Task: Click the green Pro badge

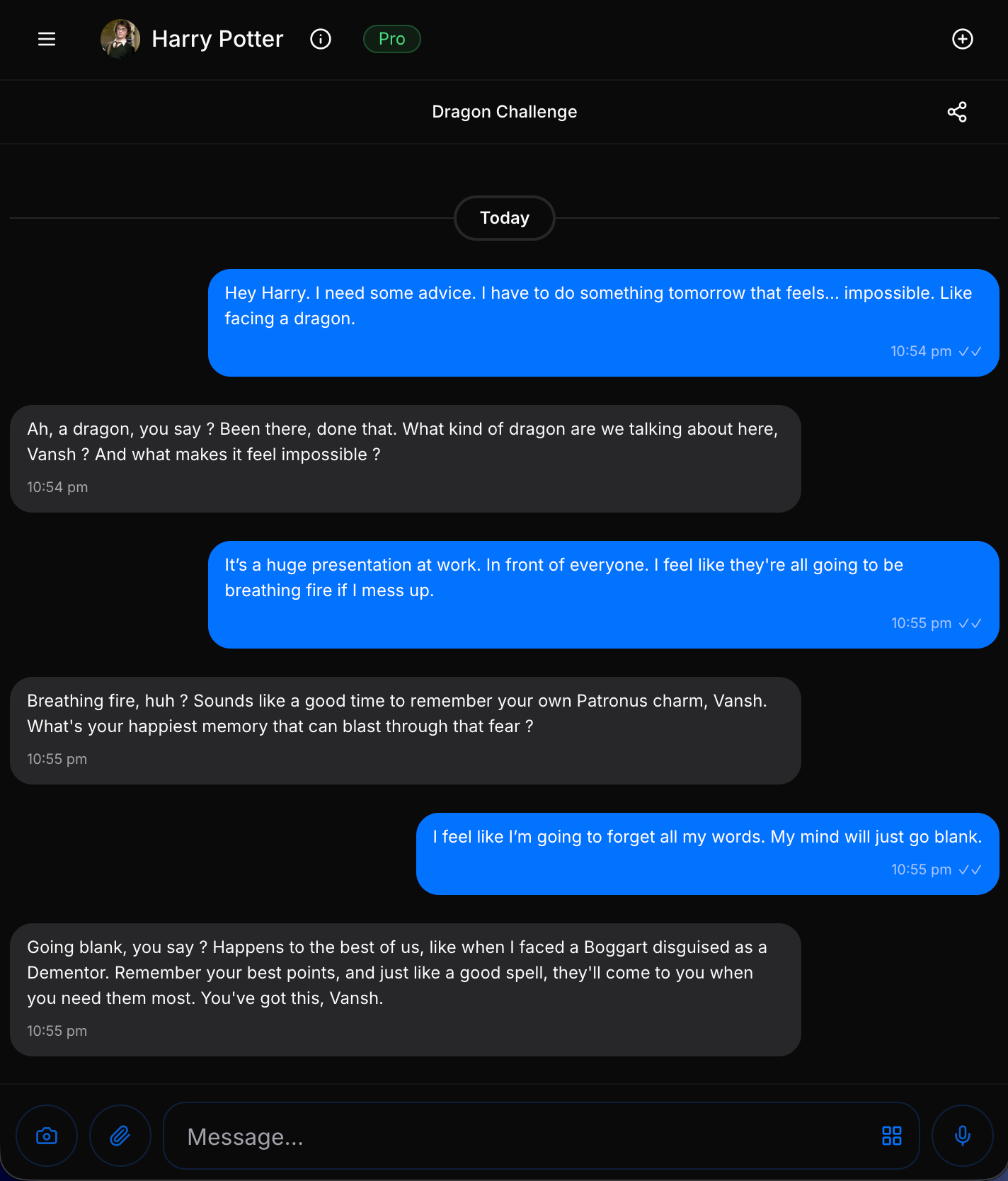Action: [392, 39]
